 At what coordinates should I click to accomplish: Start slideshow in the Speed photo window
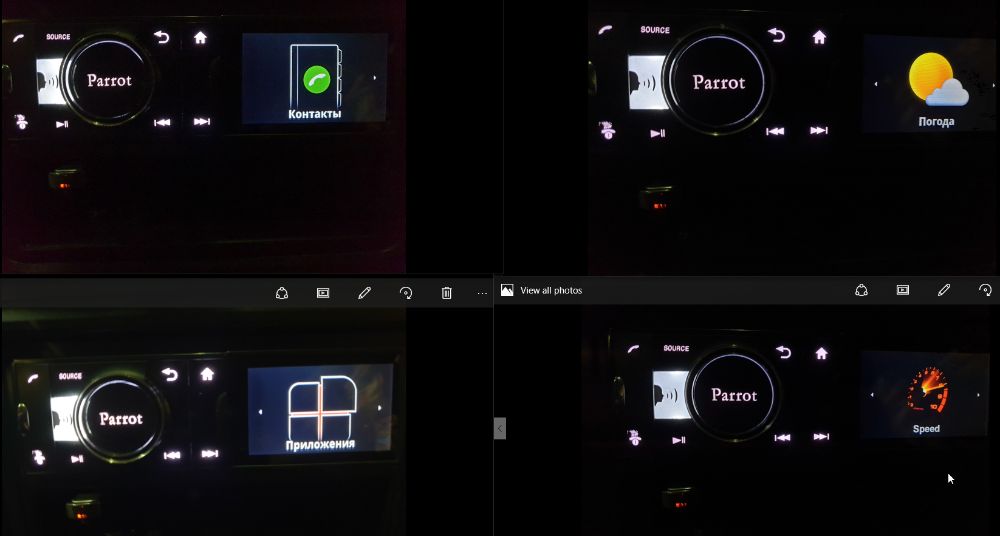pos(902,290)
